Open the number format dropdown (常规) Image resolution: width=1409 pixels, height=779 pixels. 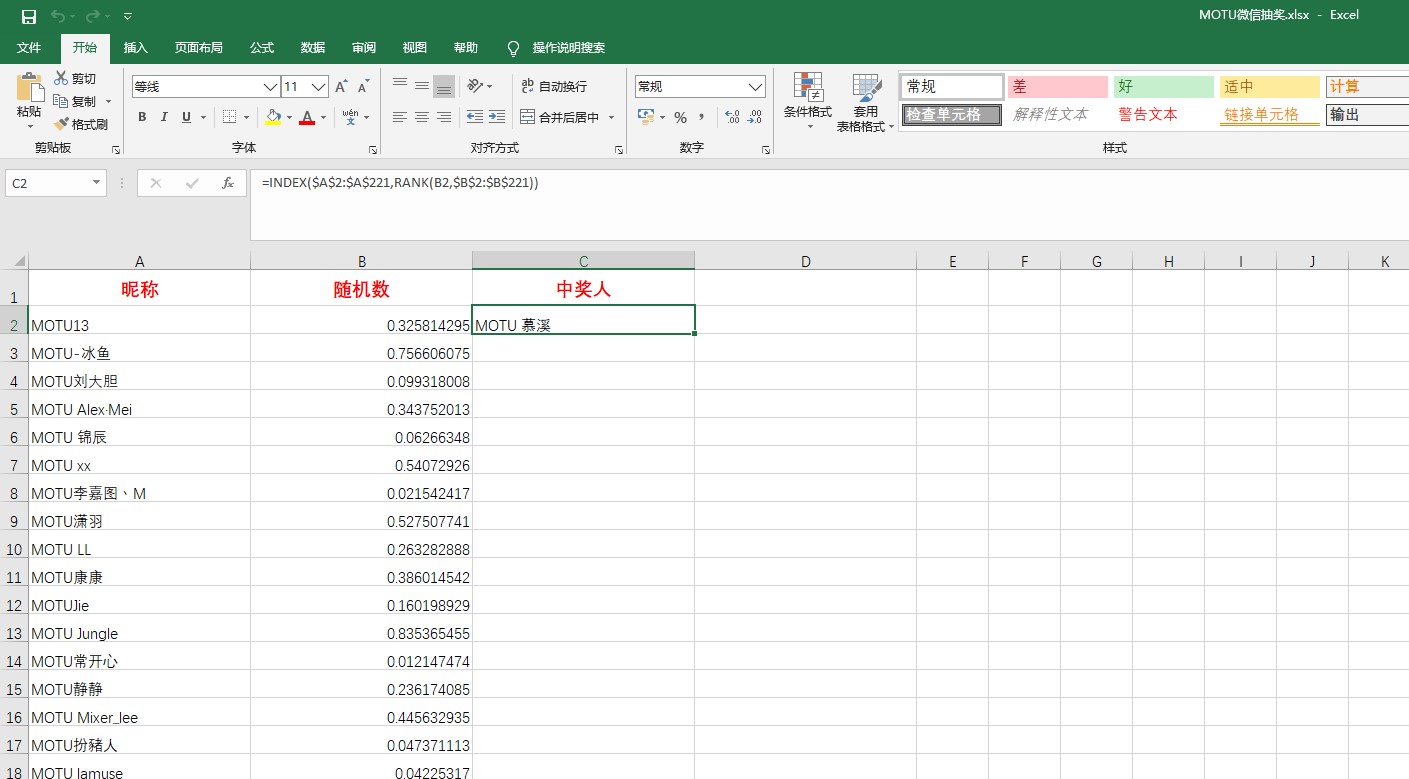click(755, 87)
